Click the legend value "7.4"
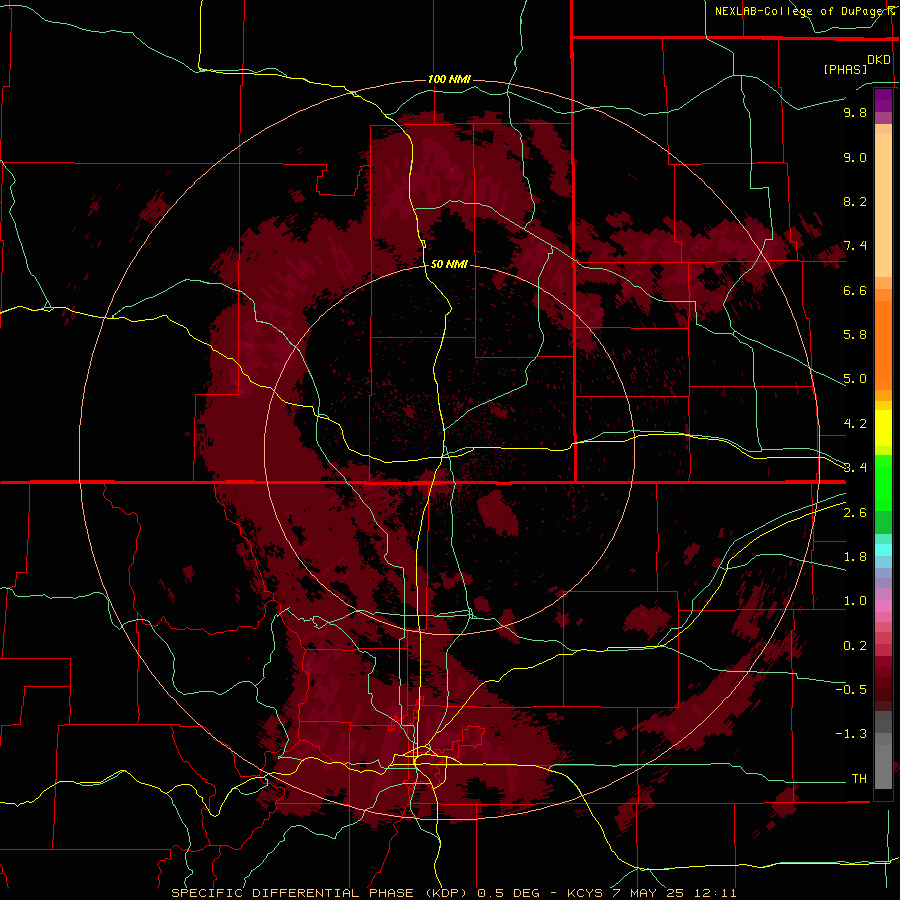 click(x=855, y=246)
